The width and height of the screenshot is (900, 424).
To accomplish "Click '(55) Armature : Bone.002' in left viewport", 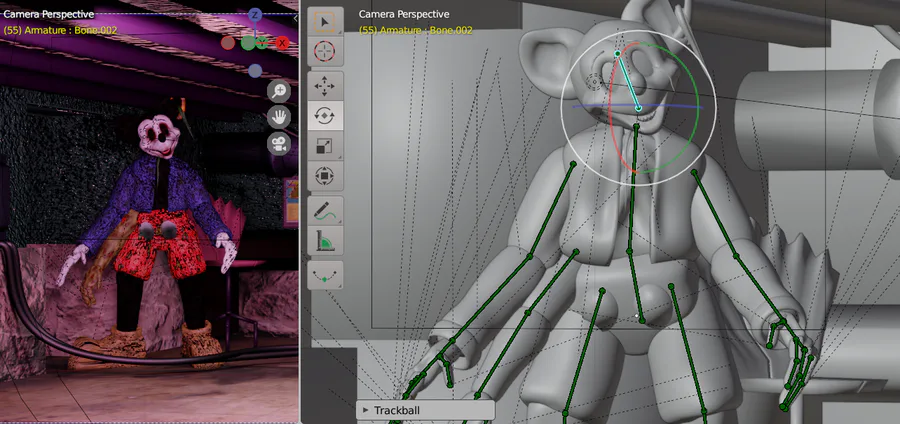I will point(60,30).
